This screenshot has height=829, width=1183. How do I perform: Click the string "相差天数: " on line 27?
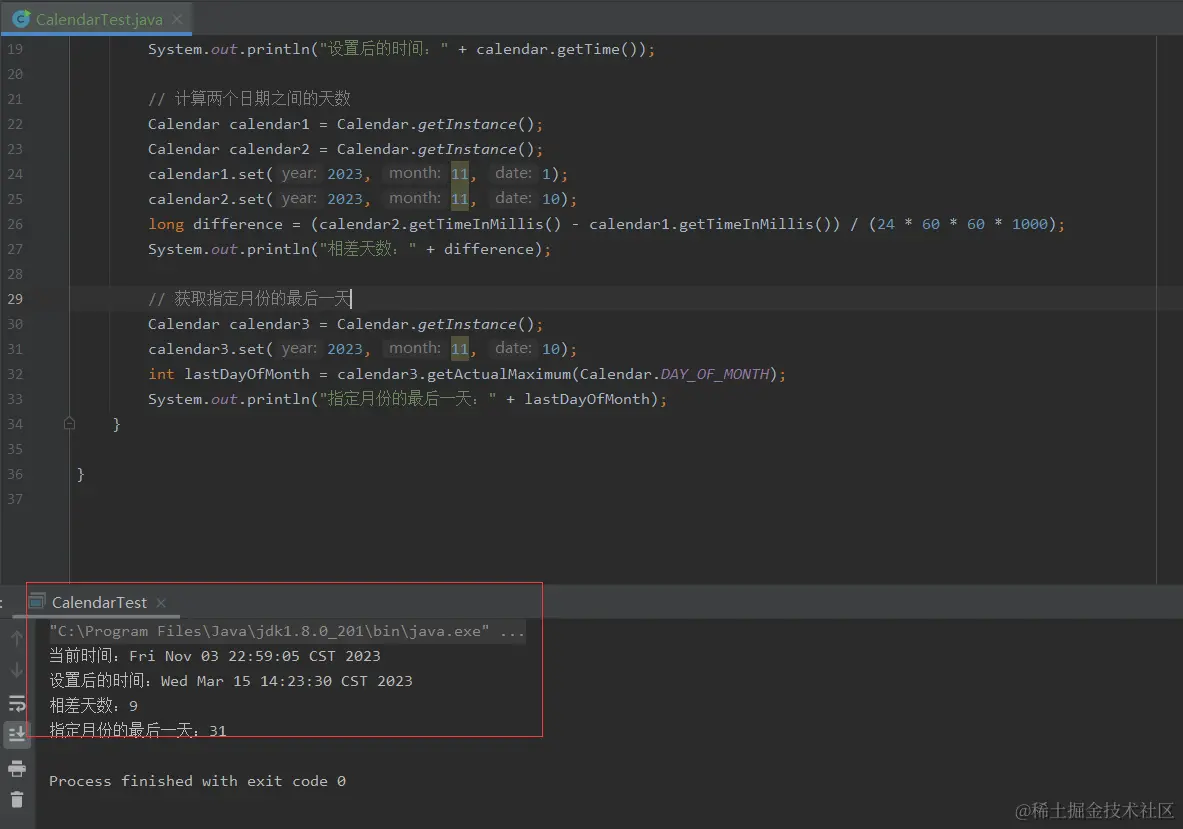367,249
